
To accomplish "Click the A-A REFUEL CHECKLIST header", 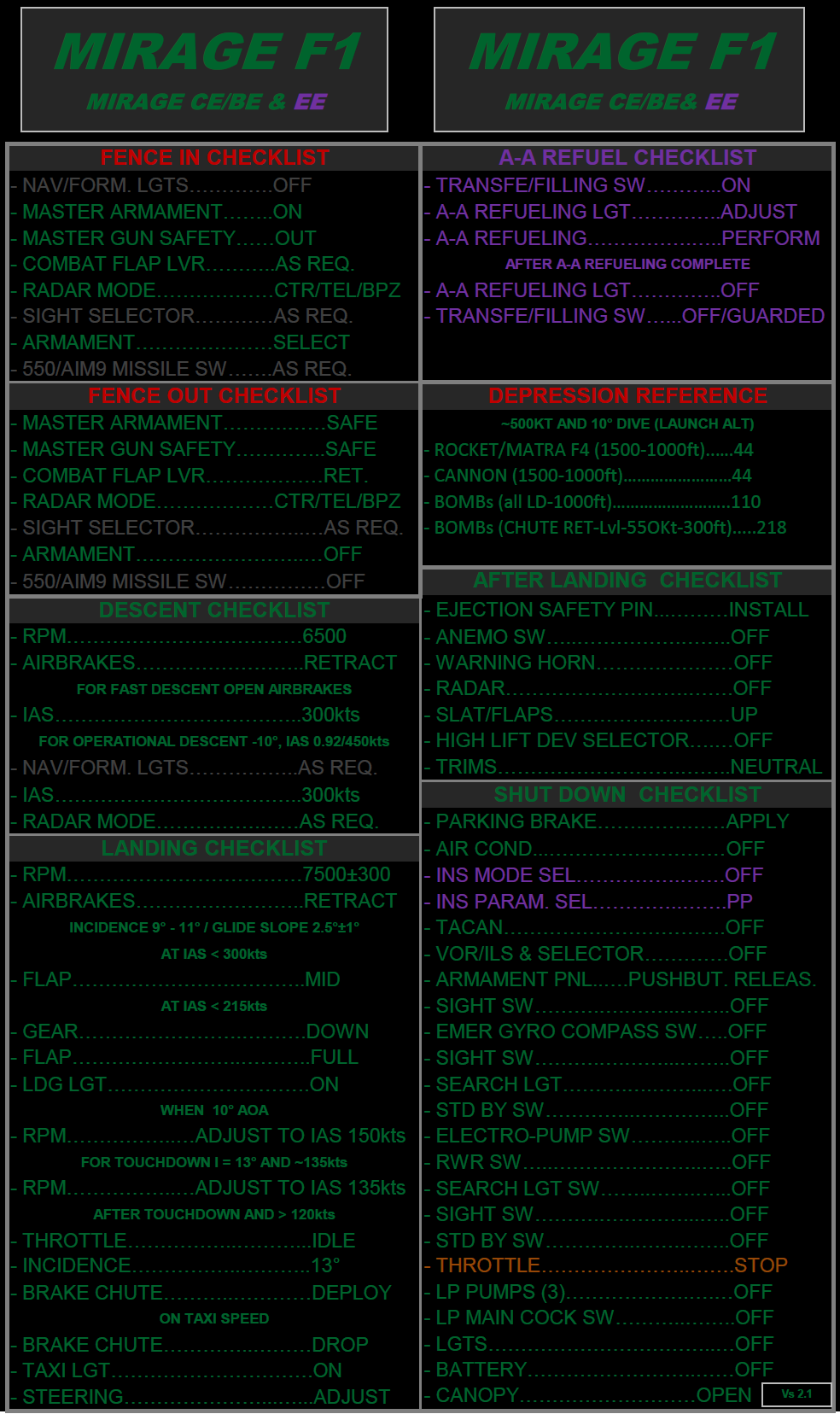I will click(627, 158).
